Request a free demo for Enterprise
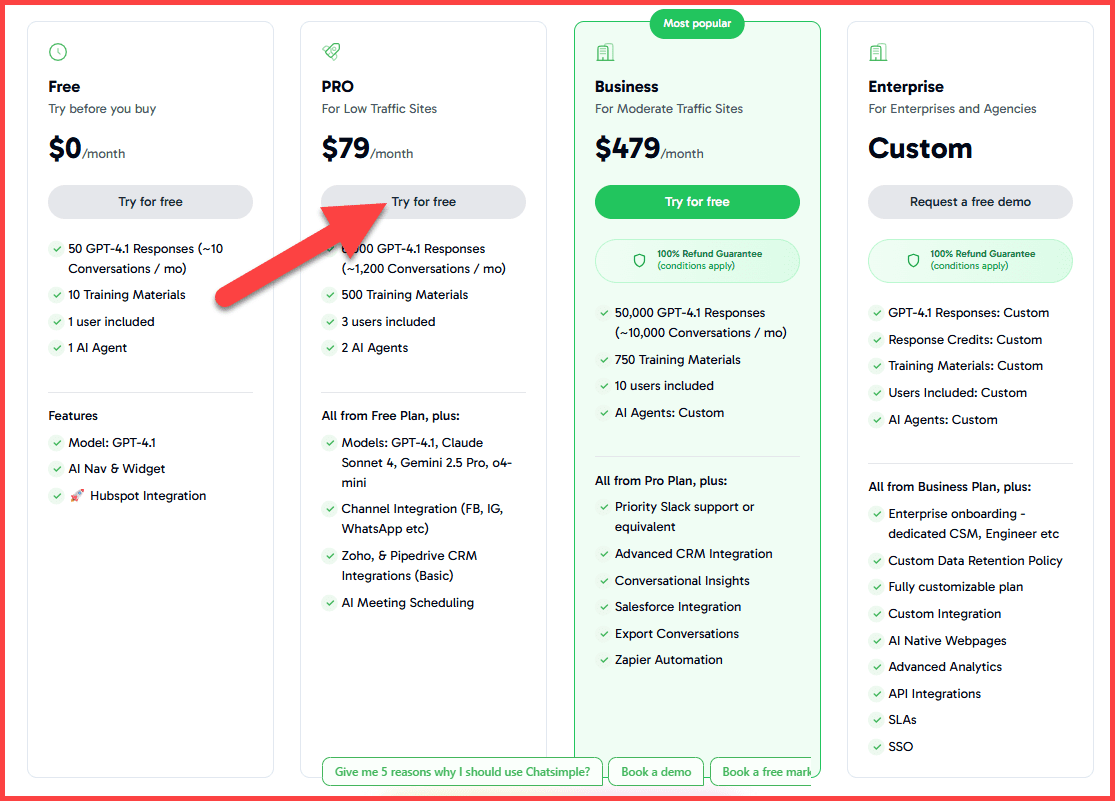 [x=970, y=202]
